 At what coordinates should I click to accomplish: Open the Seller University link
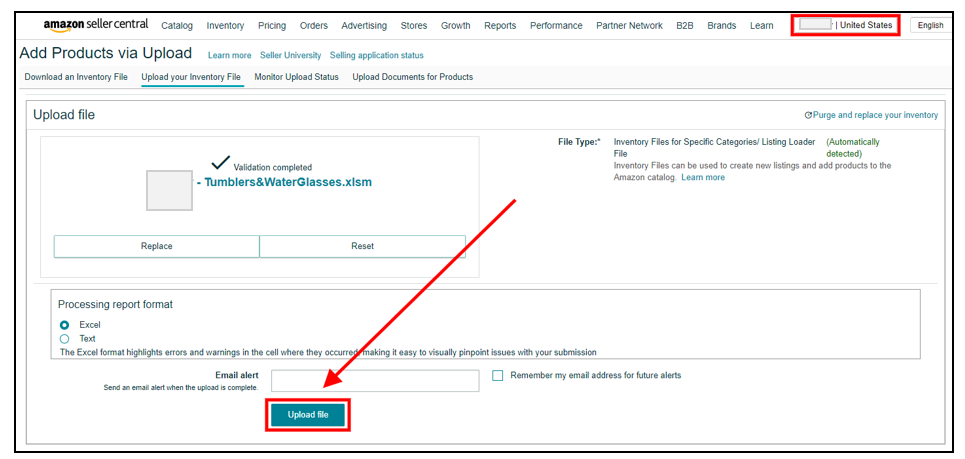290,55
